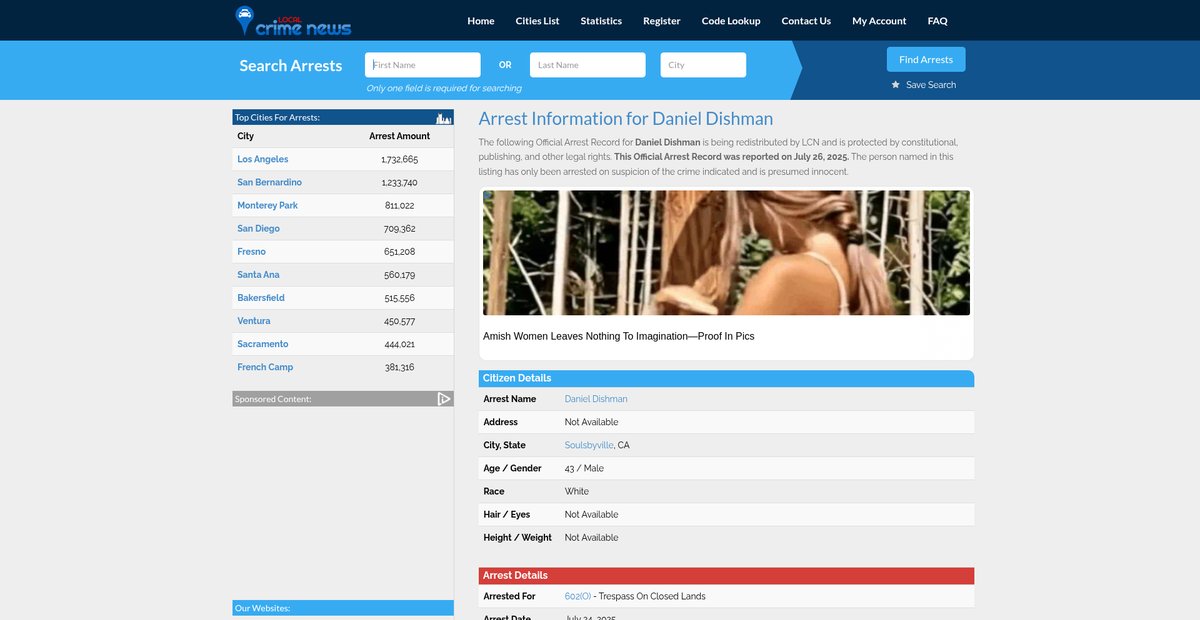
Task: Open the Ventura city link
Action: (x=254, y=320)
